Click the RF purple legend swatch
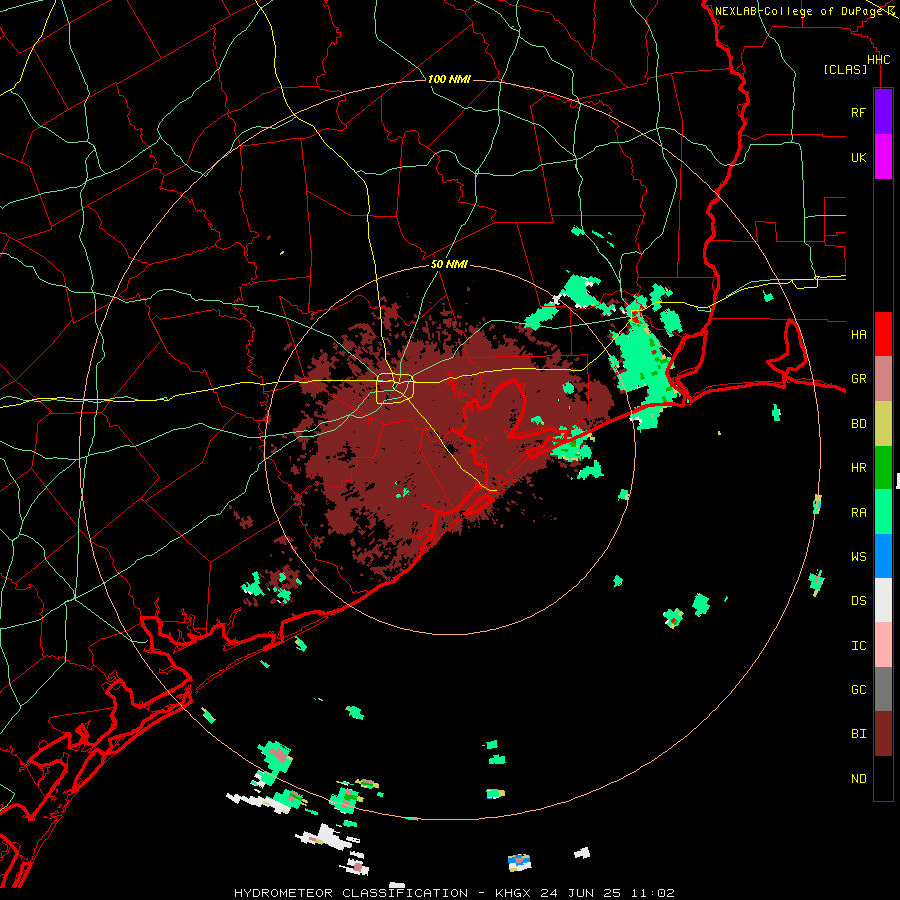Screen dimensions: 900x900 pos(883,112)
